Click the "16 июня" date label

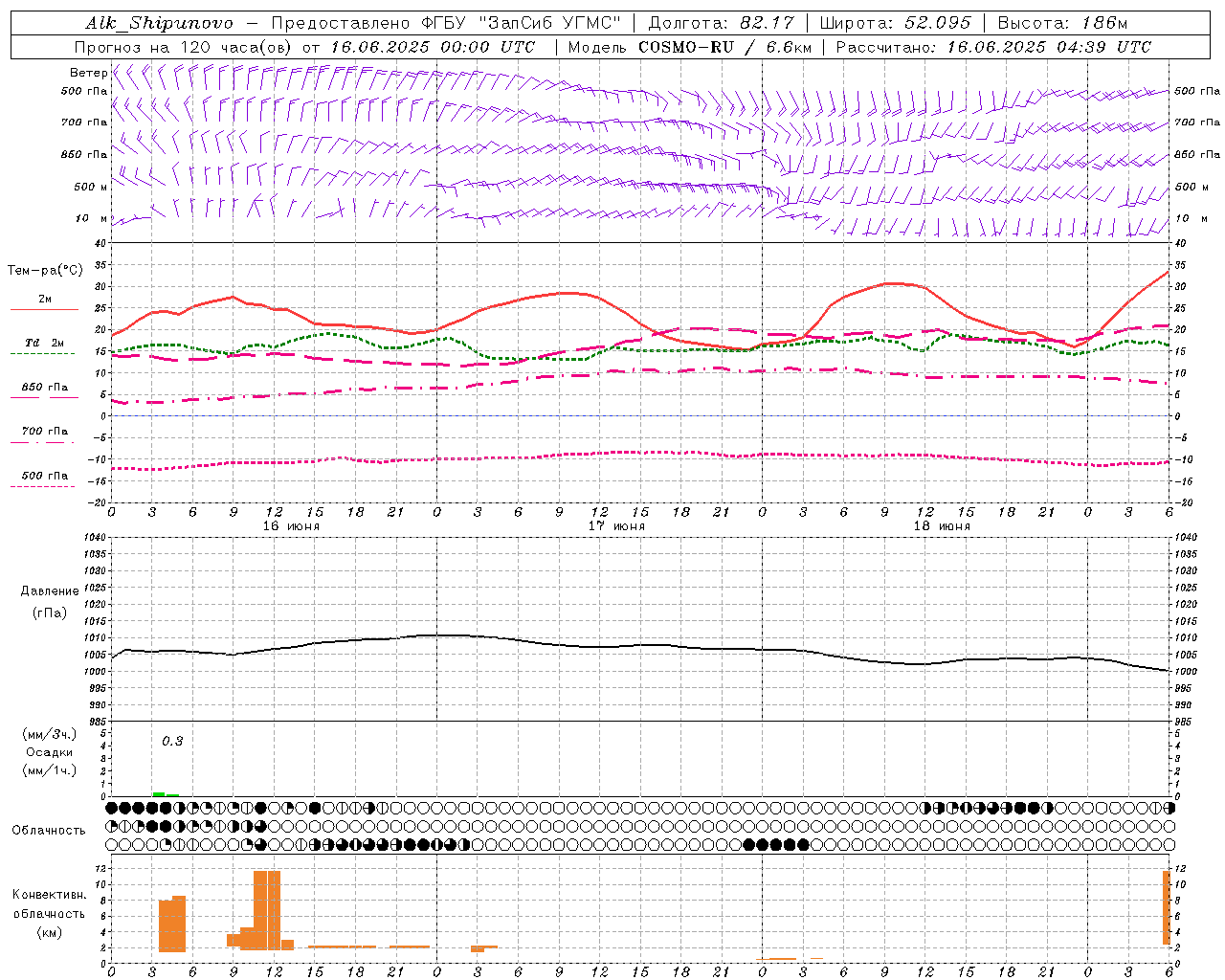click(291, 526)
